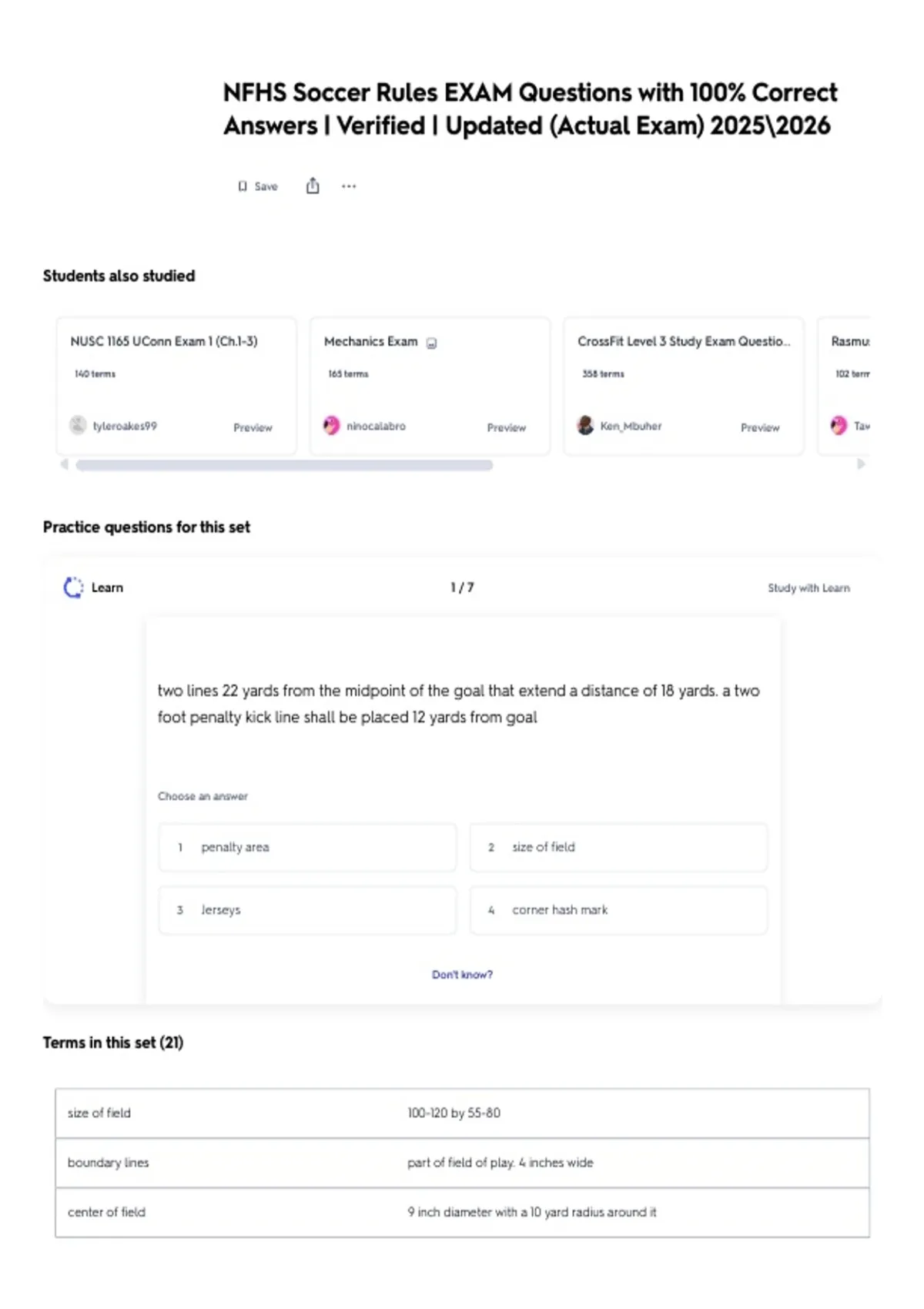This screenshot has height=1309, width=924.
Task: Click the Don't know? link
Action: tap(462, 975)
